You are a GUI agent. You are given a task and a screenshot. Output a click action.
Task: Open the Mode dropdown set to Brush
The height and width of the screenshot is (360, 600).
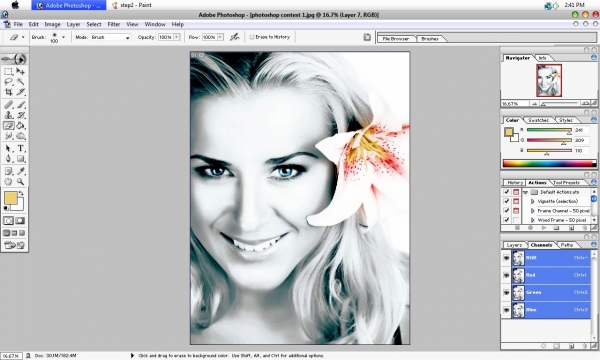coord(111,37)
